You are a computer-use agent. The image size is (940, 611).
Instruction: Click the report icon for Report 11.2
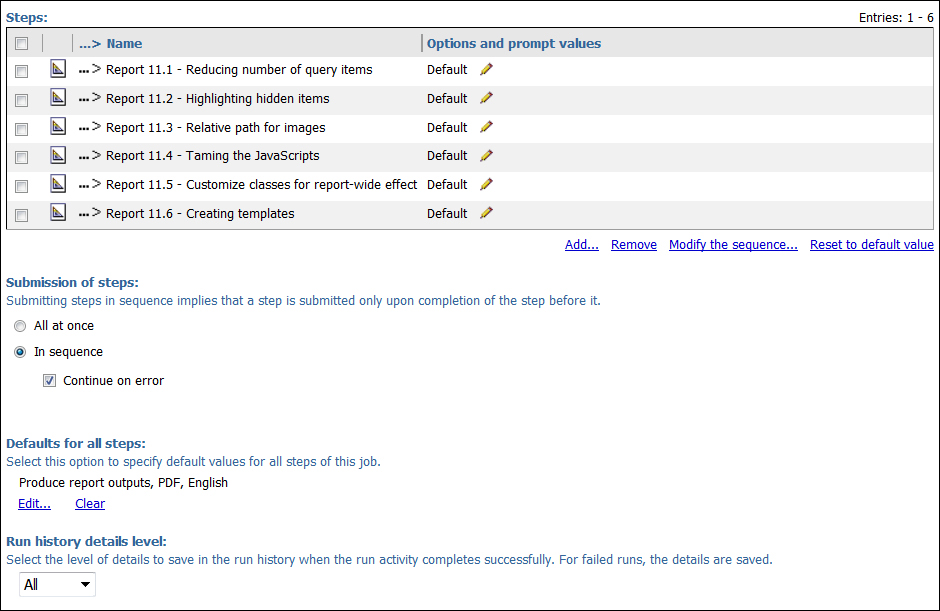[58, 97]
